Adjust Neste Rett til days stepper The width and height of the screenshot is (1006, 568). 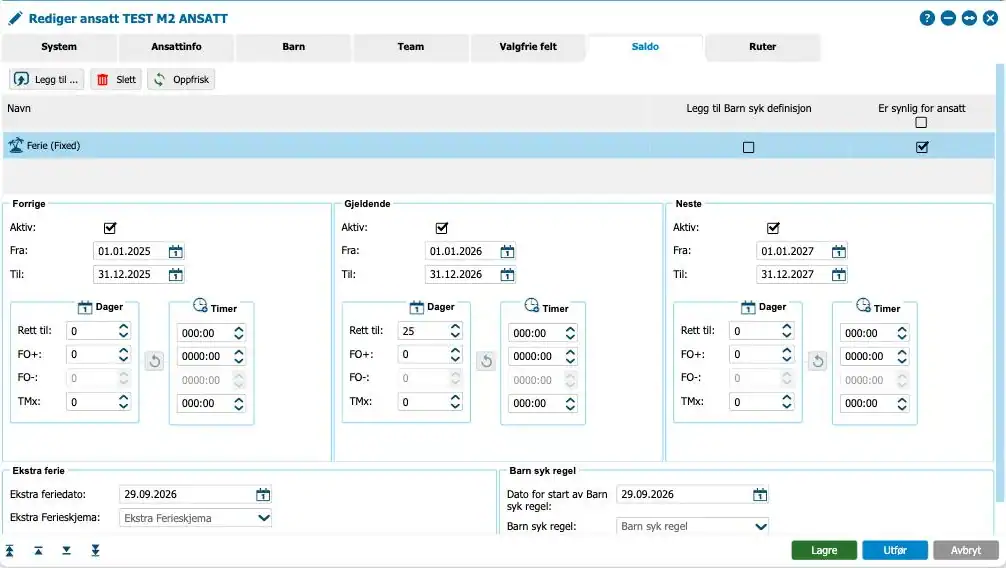click(x=787, y=331)
